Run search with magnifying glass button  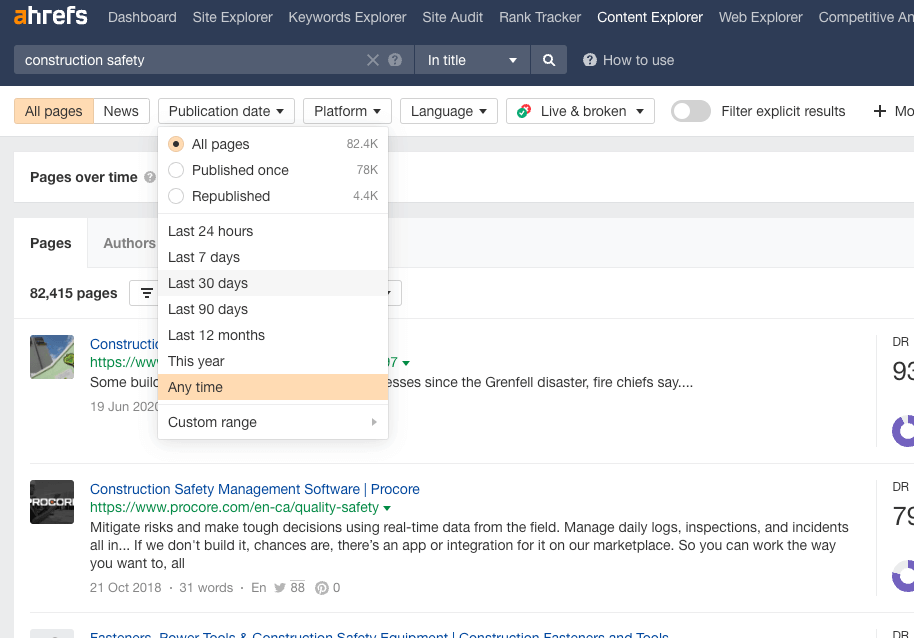(549, 60)
